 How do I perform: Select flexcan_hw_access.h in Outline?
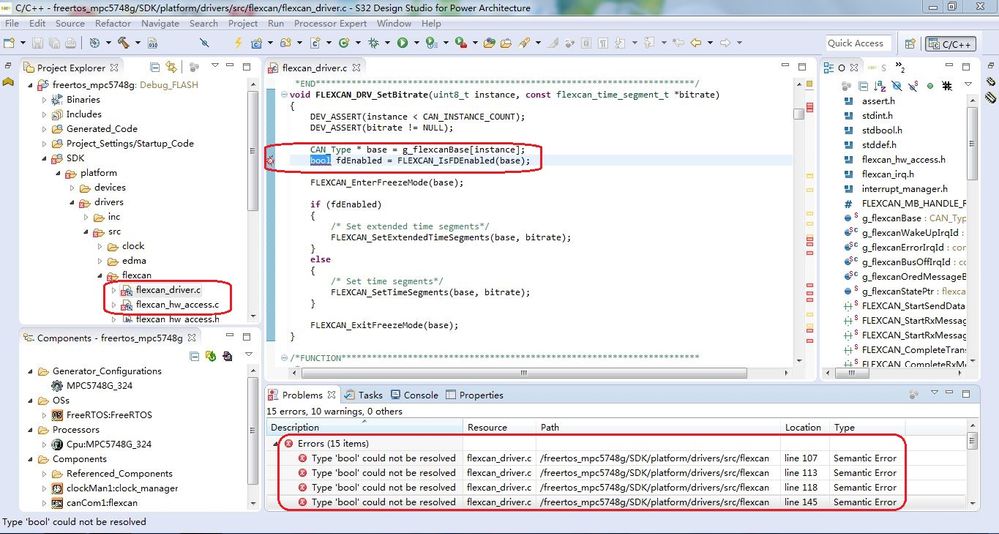903,159
